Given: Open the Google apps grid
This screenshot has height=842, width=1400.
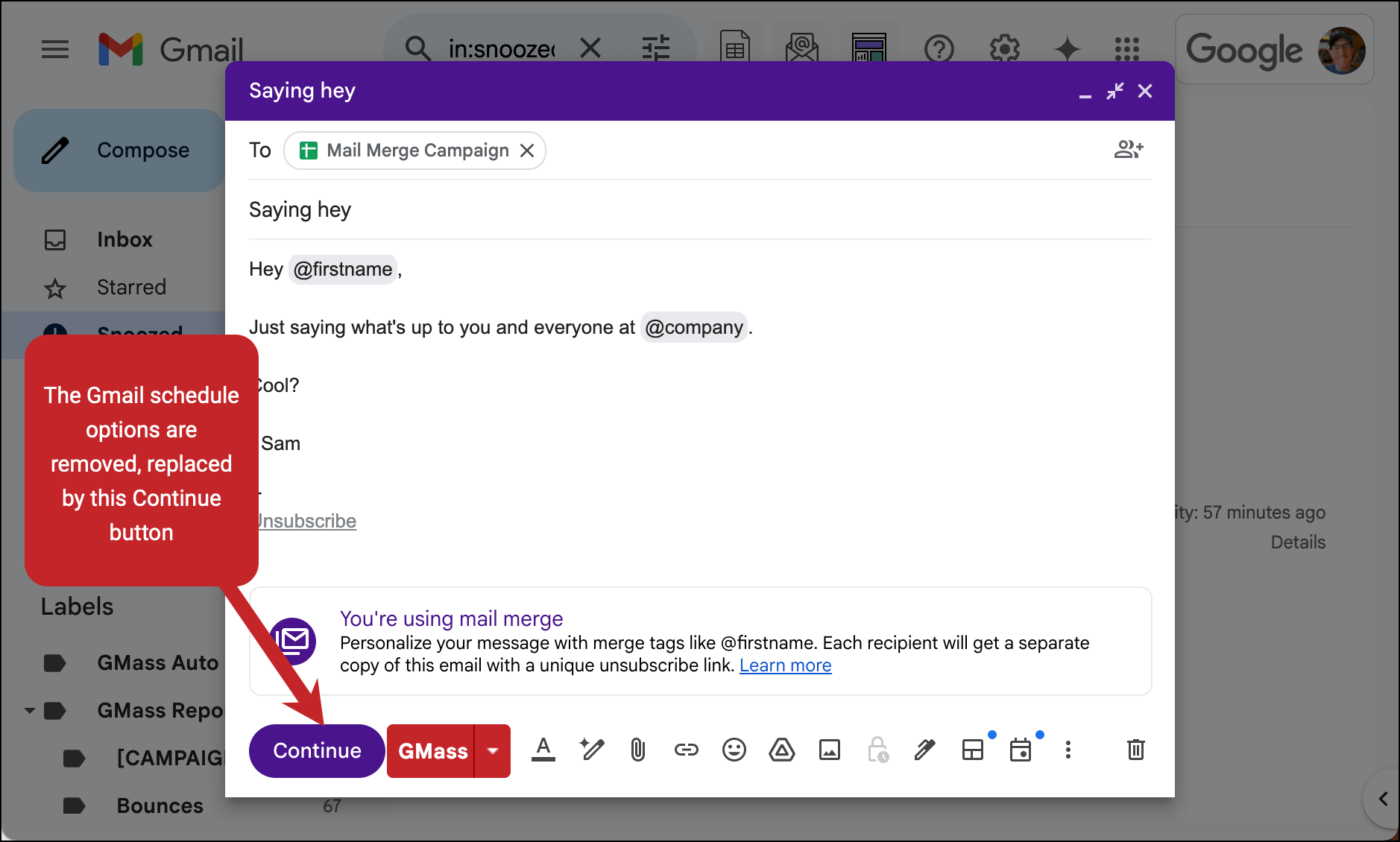Looking at the screenshot, I should (x=1127, y=49).
